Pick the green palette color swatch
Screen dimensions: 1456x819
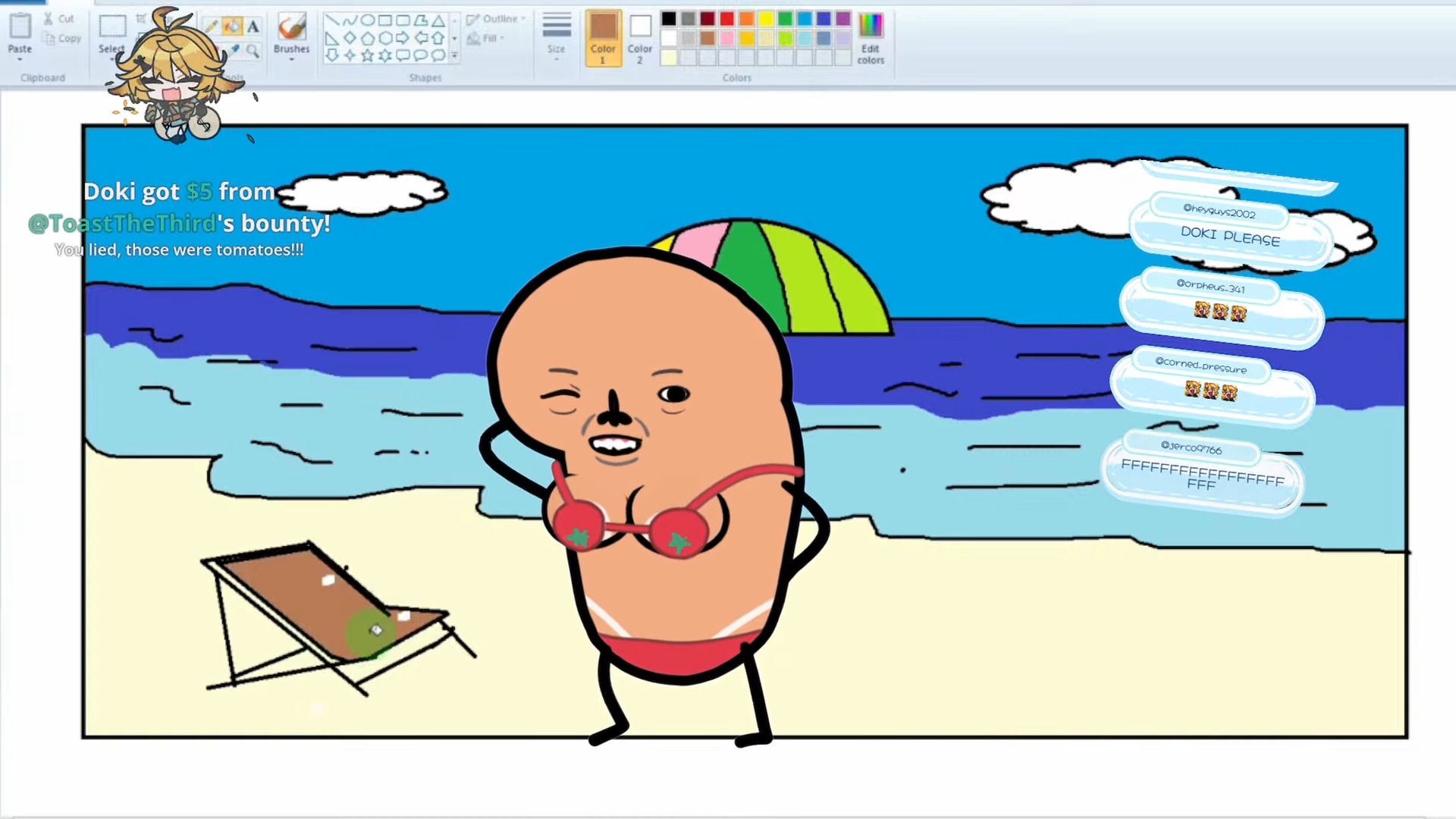click(786, 19)
